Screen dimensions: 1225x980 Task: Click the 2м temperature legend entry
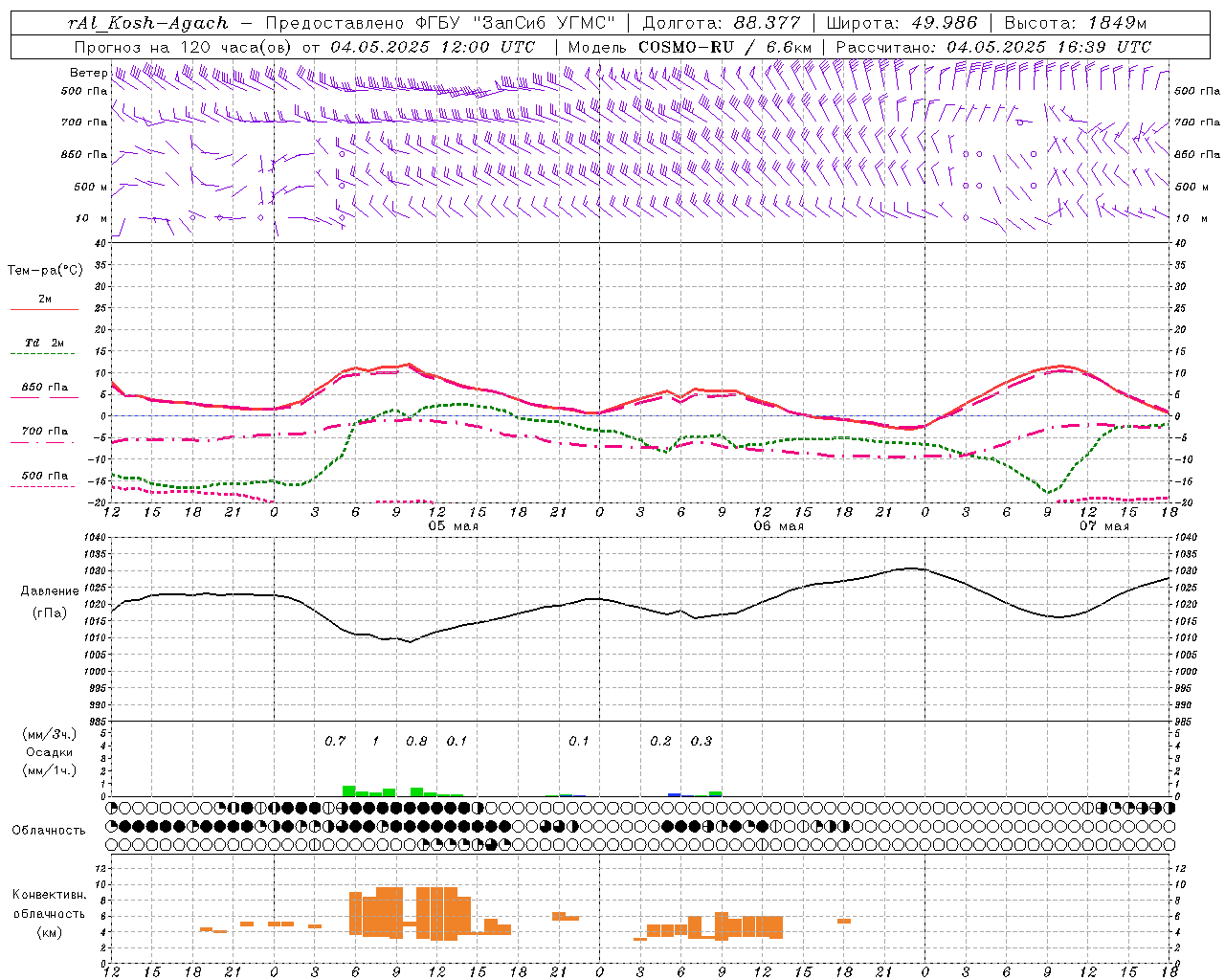45,299
